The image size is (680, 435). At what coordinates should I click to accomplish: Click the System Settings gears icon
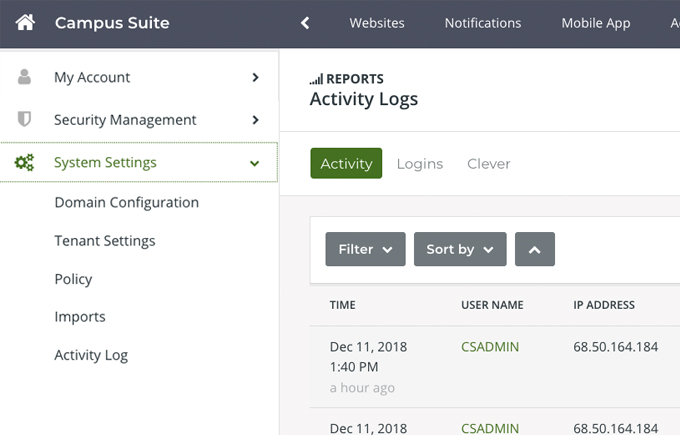(x=25, y=162)
